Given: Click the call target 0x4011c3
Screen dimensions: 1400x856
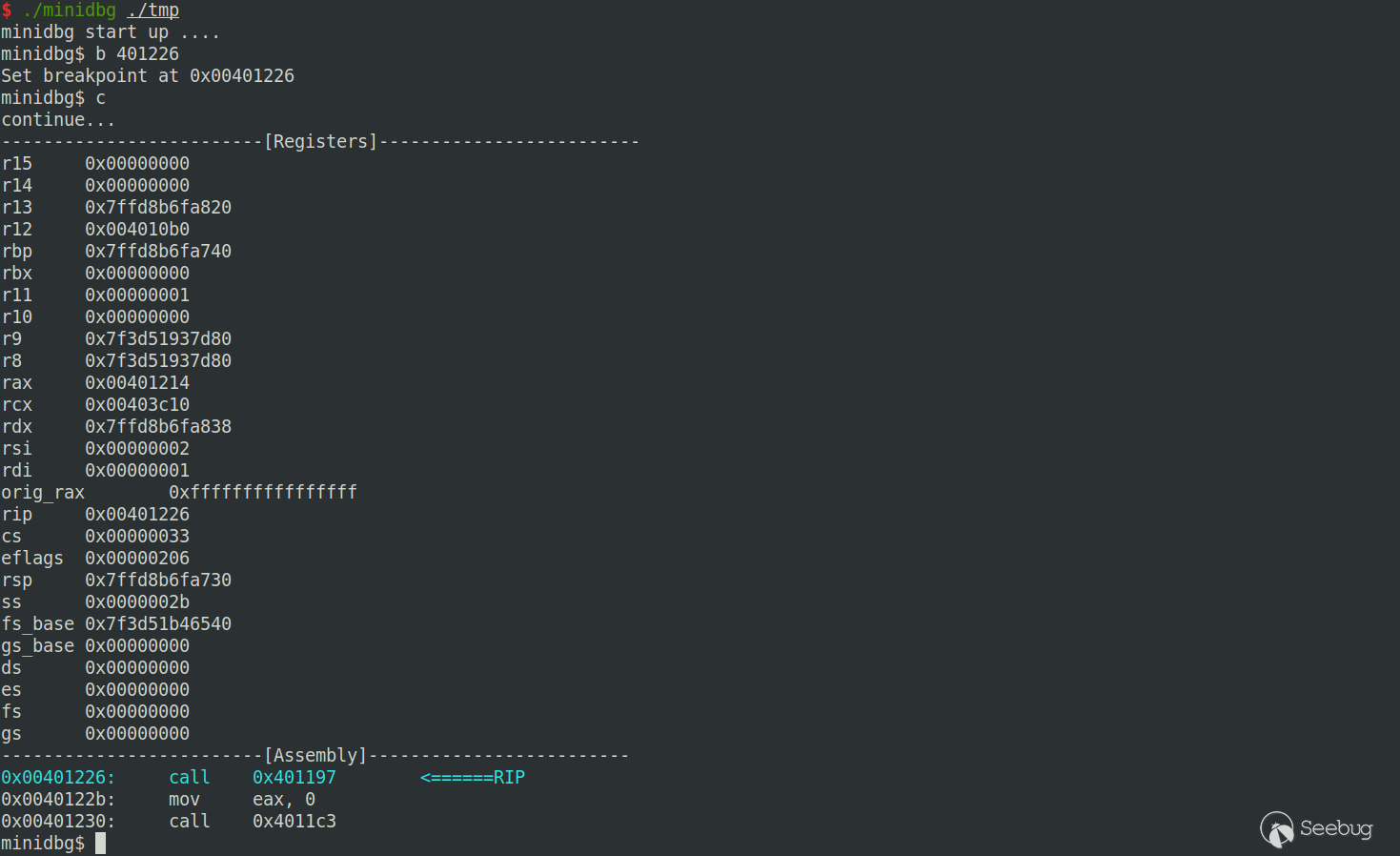Looking at the screenshot, I should [x=294, y=822].
